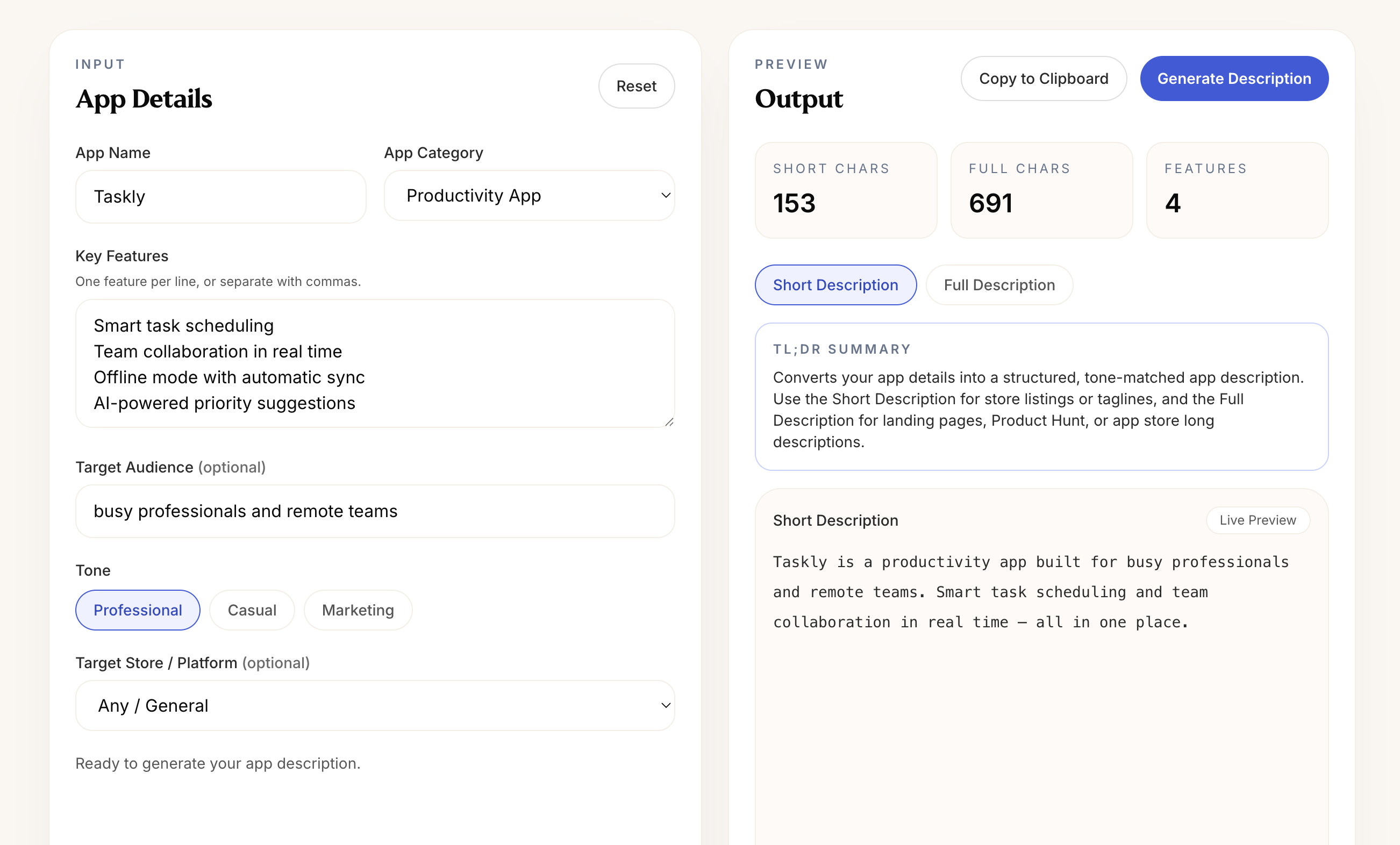Select the Marketing tone
The width and height of the screenshot is (1400, 845).
[358, 610]
